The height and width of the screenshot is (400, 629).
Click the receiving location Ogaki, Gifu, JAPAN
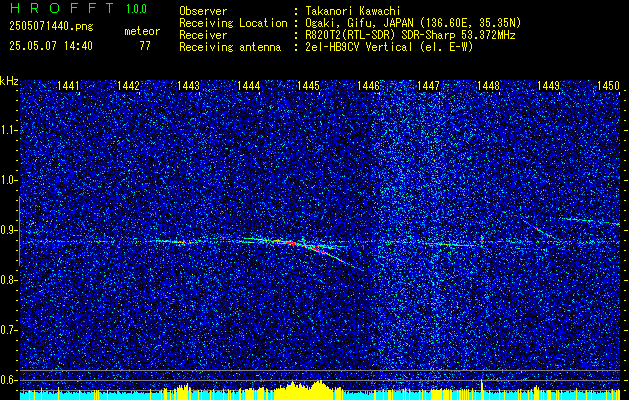361,23
